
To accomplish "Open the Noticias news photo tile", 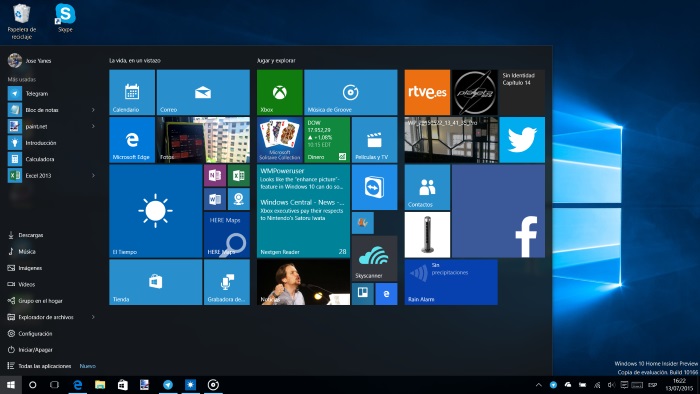I will (303, 282).
